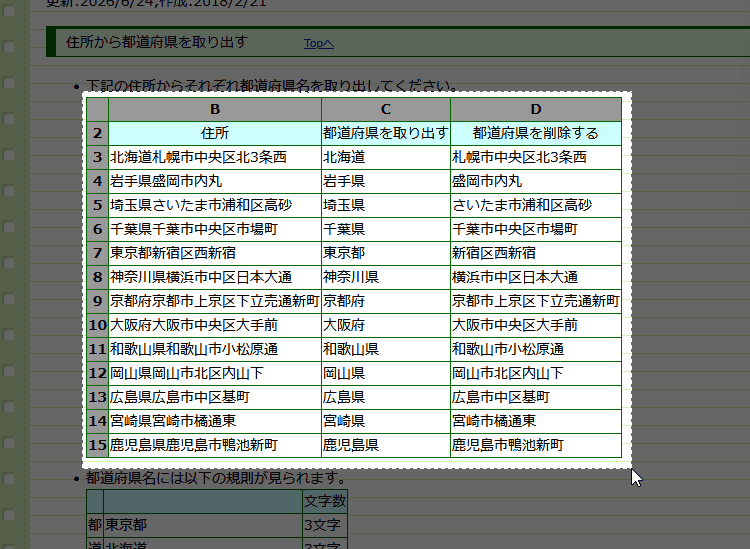Click 岩手県 in column C
This screenshot has height=549, width=750.
coord(386,181)
